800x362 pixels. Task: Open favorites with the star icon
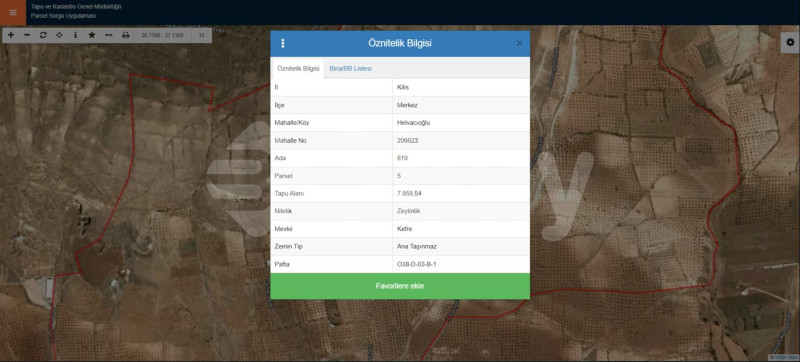(x=92, y=35)
